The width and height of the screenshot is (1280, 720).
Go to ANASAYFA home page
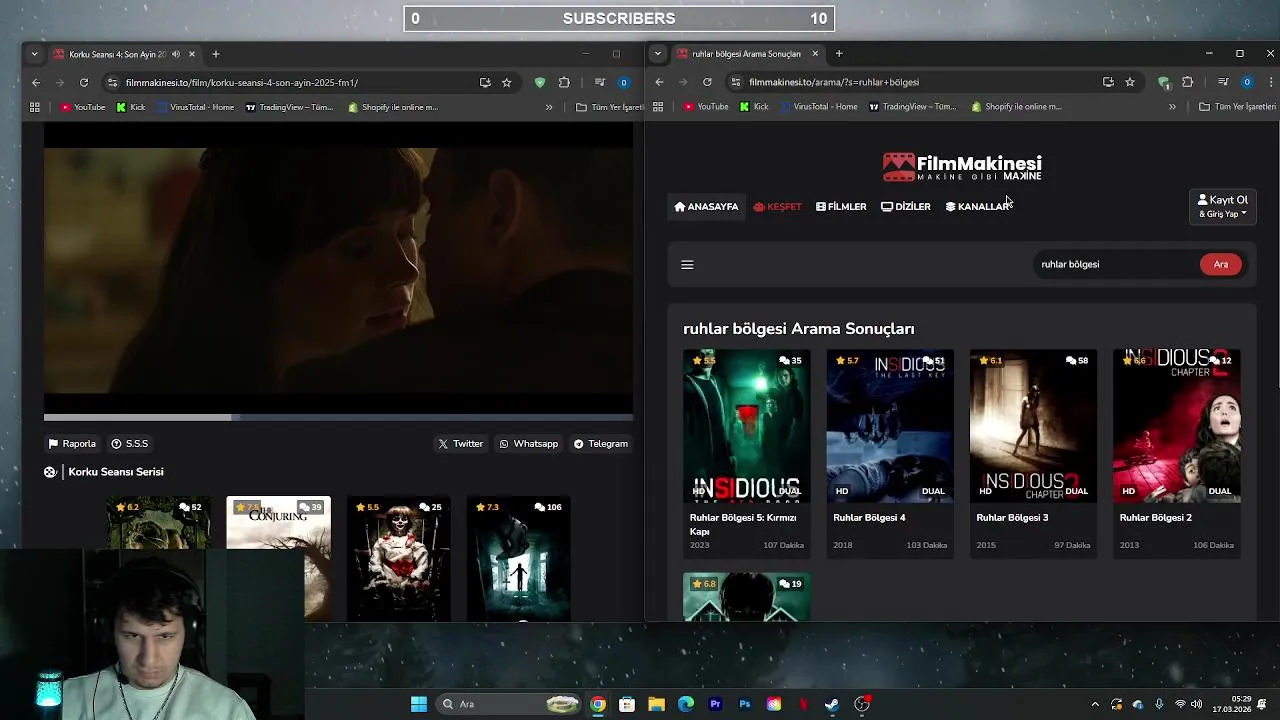tap(706, 207)
